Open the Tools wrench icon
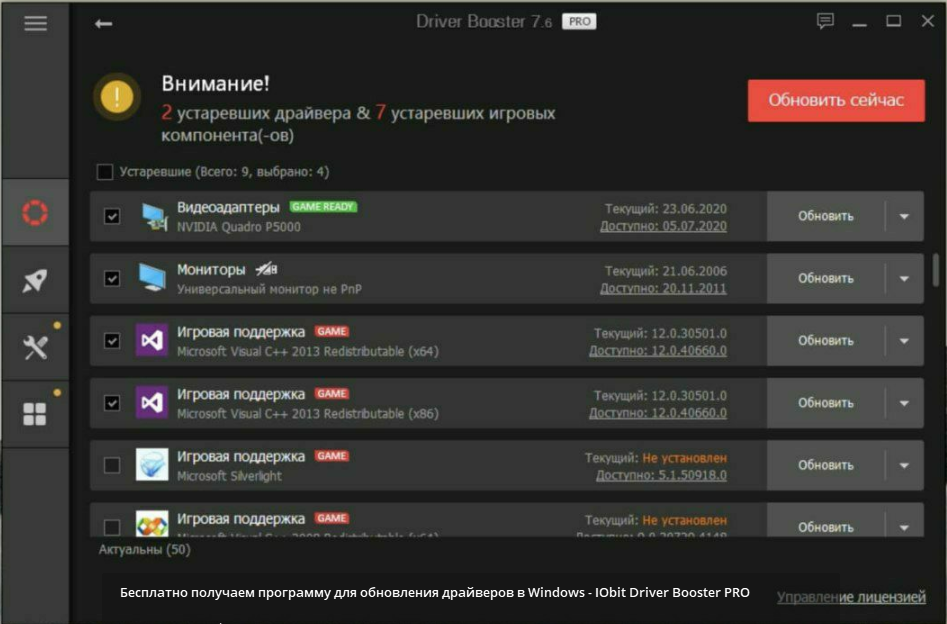This screenshot has width=947, height=624. point(35,347)
